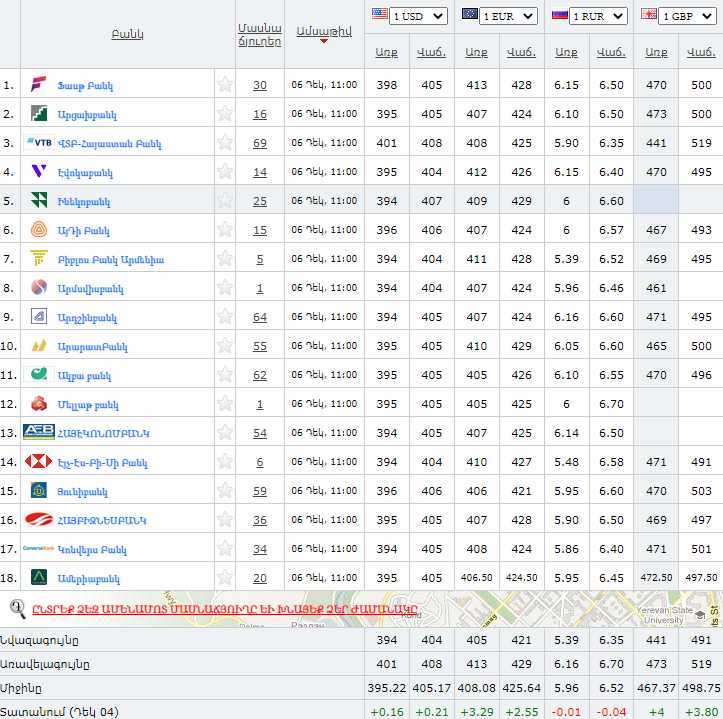
Task: Sort by the GBP buy rate header
Action: 656,52
